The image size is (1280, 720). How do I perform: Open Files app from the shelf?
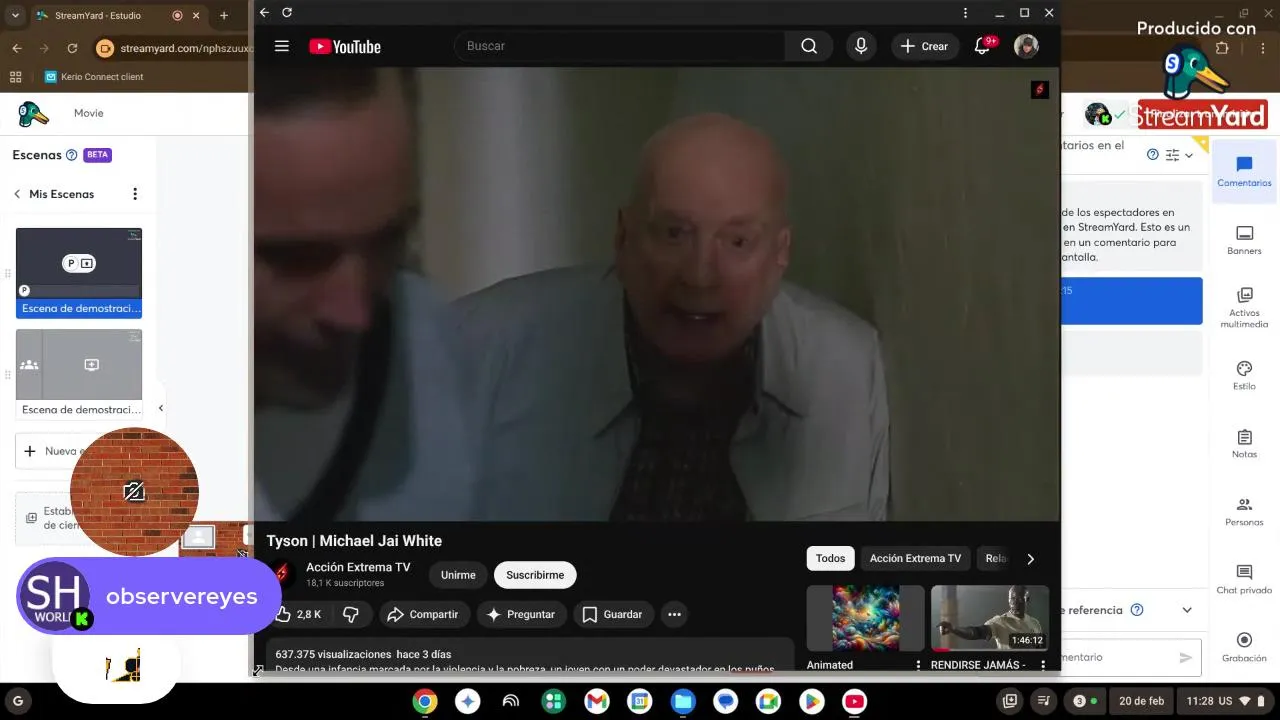pyautogui.click(x=683, y=701)
